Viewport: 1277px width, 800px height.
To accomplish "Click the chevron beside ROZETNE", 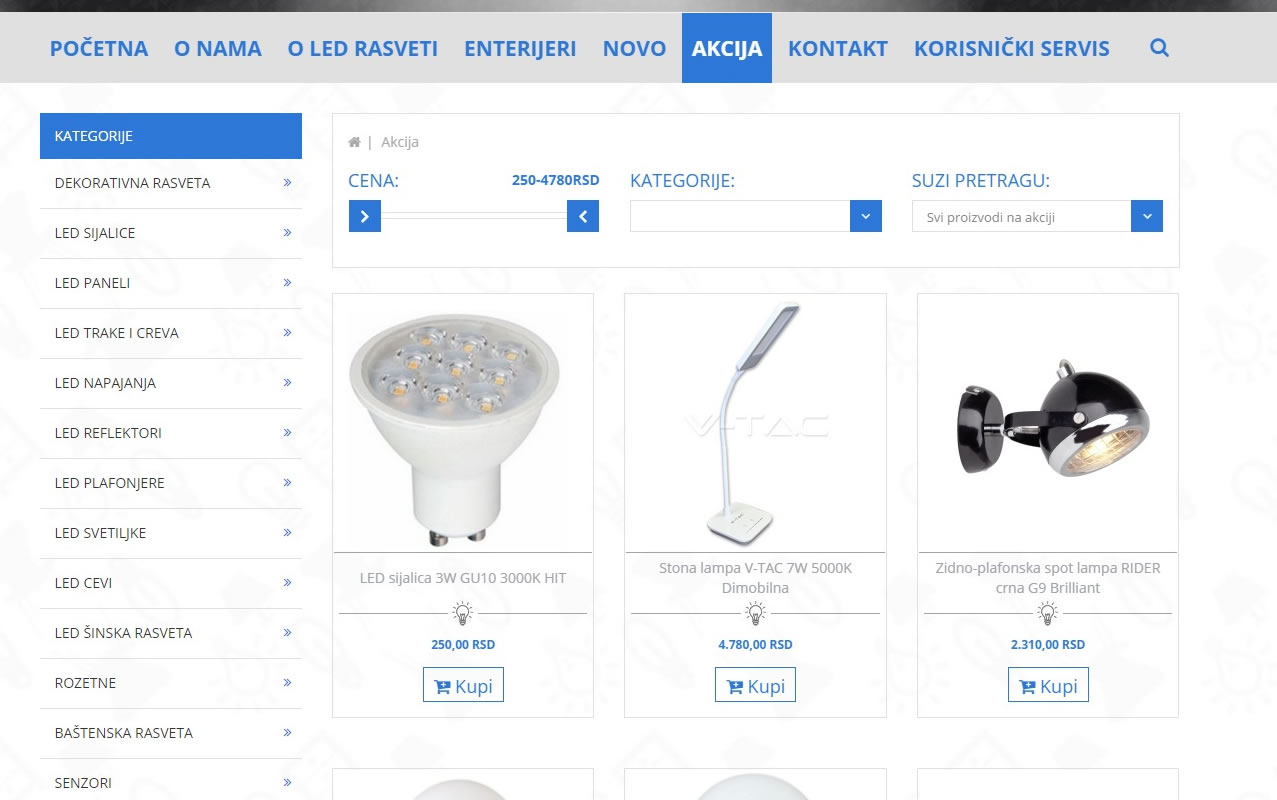I will [287, 683].
